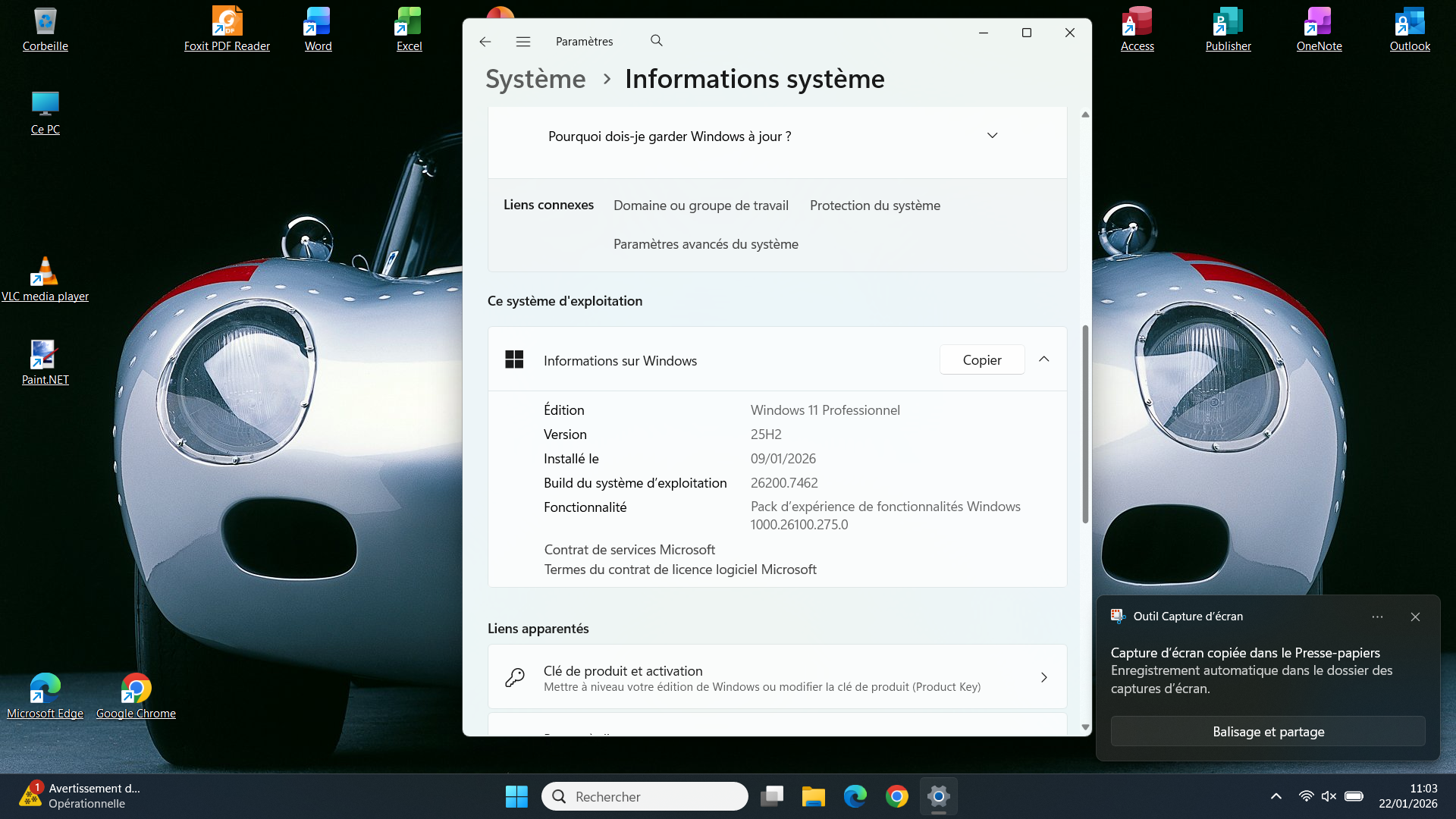
Task: Open the Wi-Fi network tray icon
Action: click(x=1306, y=796)
